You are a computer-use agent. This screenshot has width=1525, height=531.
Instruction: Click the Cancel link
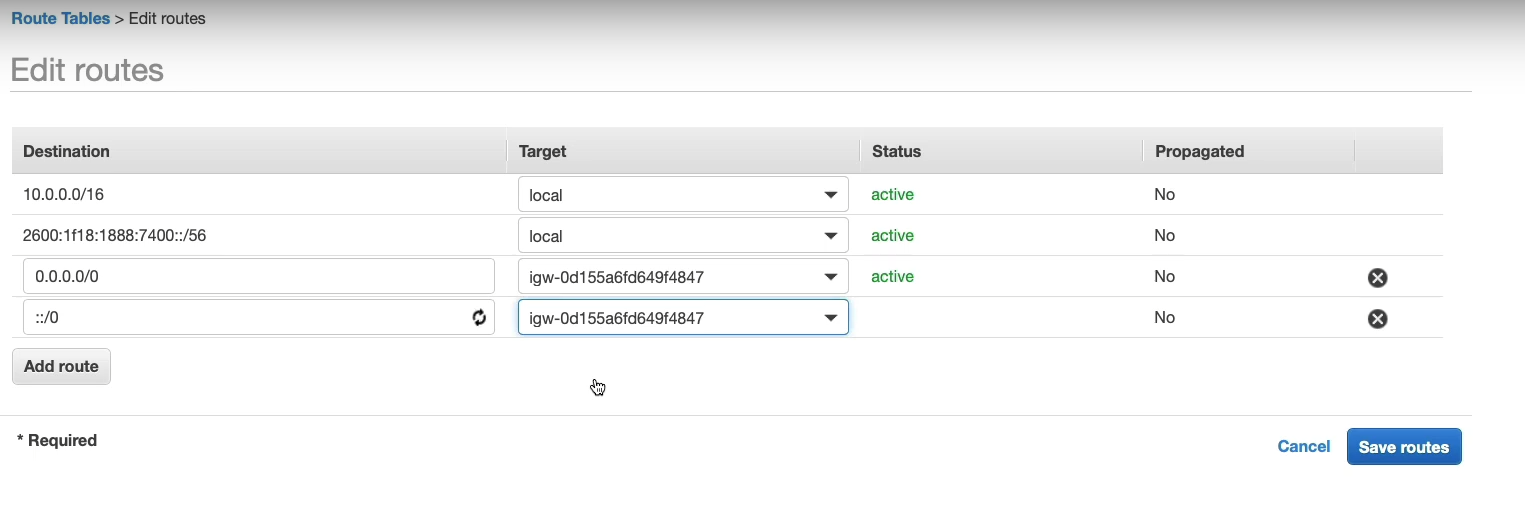[x=1304, y=447]
